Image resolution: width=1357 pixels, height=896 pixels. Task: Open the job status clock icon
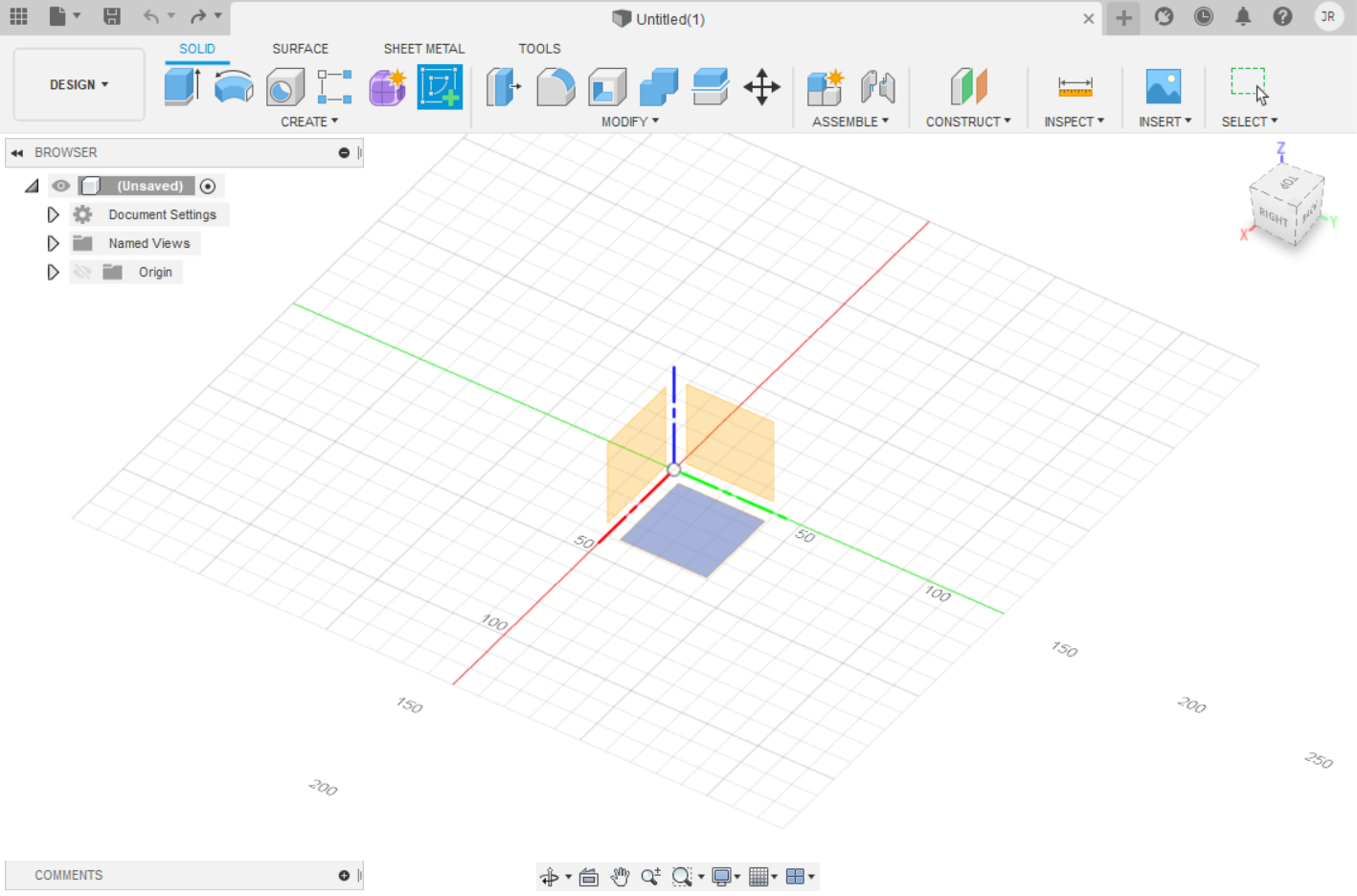1204,16
